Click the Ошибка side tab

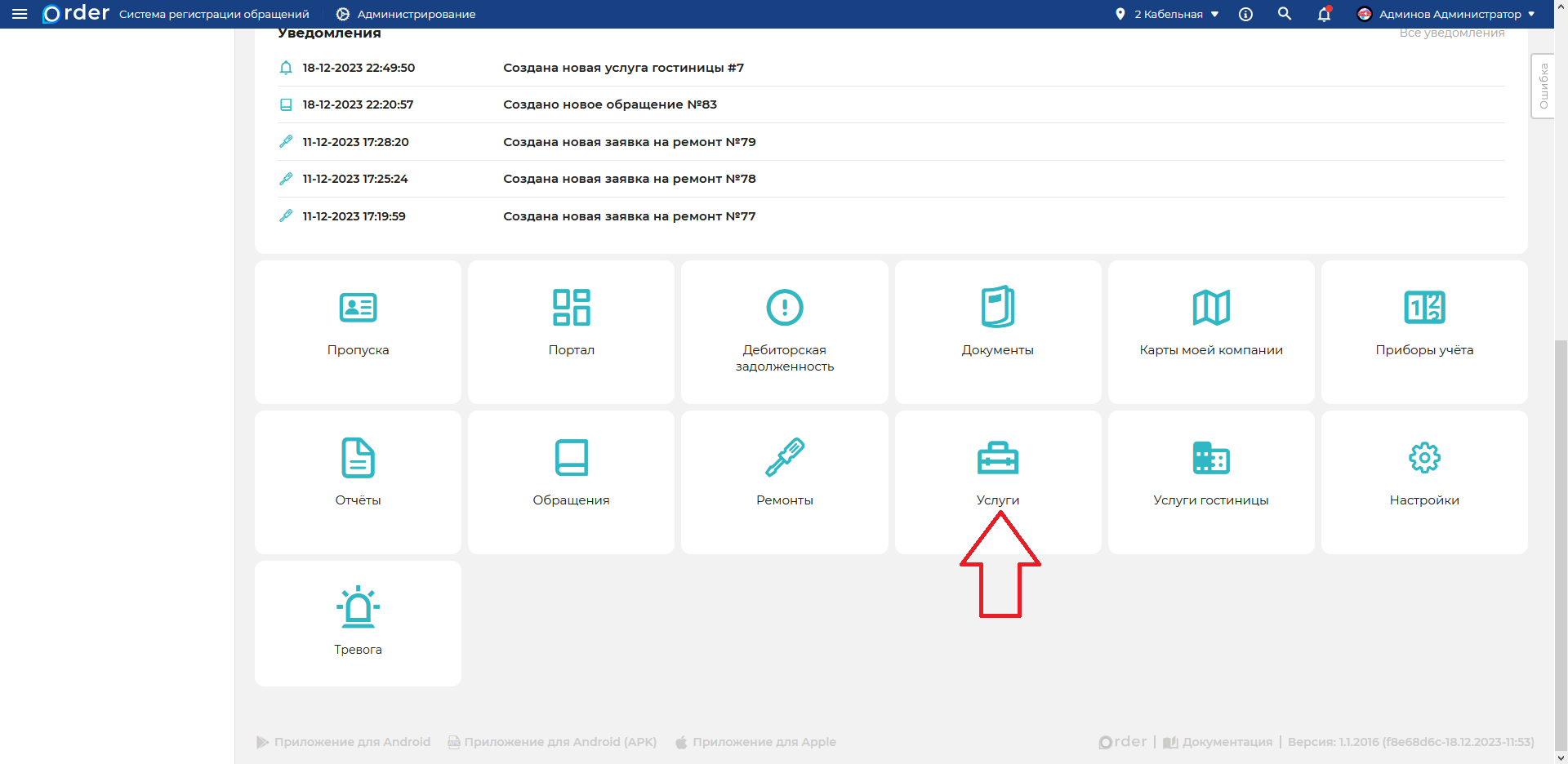(1543, 86)
